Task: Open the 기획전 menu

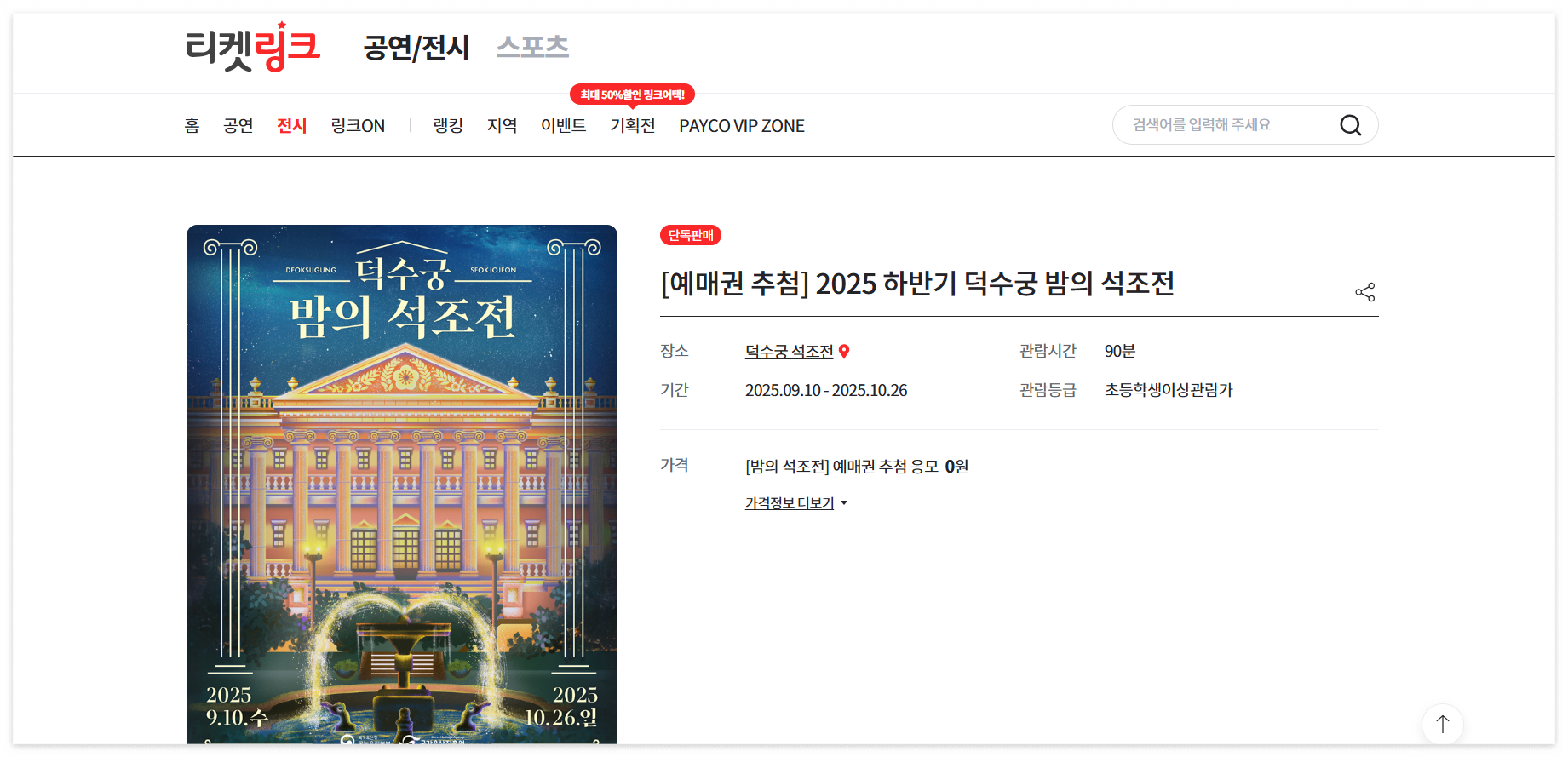Action: [x=633, y=126]
